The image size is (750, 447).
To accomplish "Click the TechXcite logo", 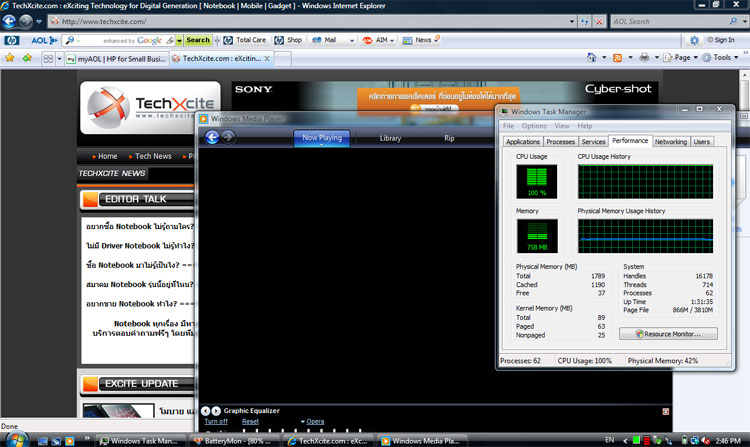I will tap(150, 107).
